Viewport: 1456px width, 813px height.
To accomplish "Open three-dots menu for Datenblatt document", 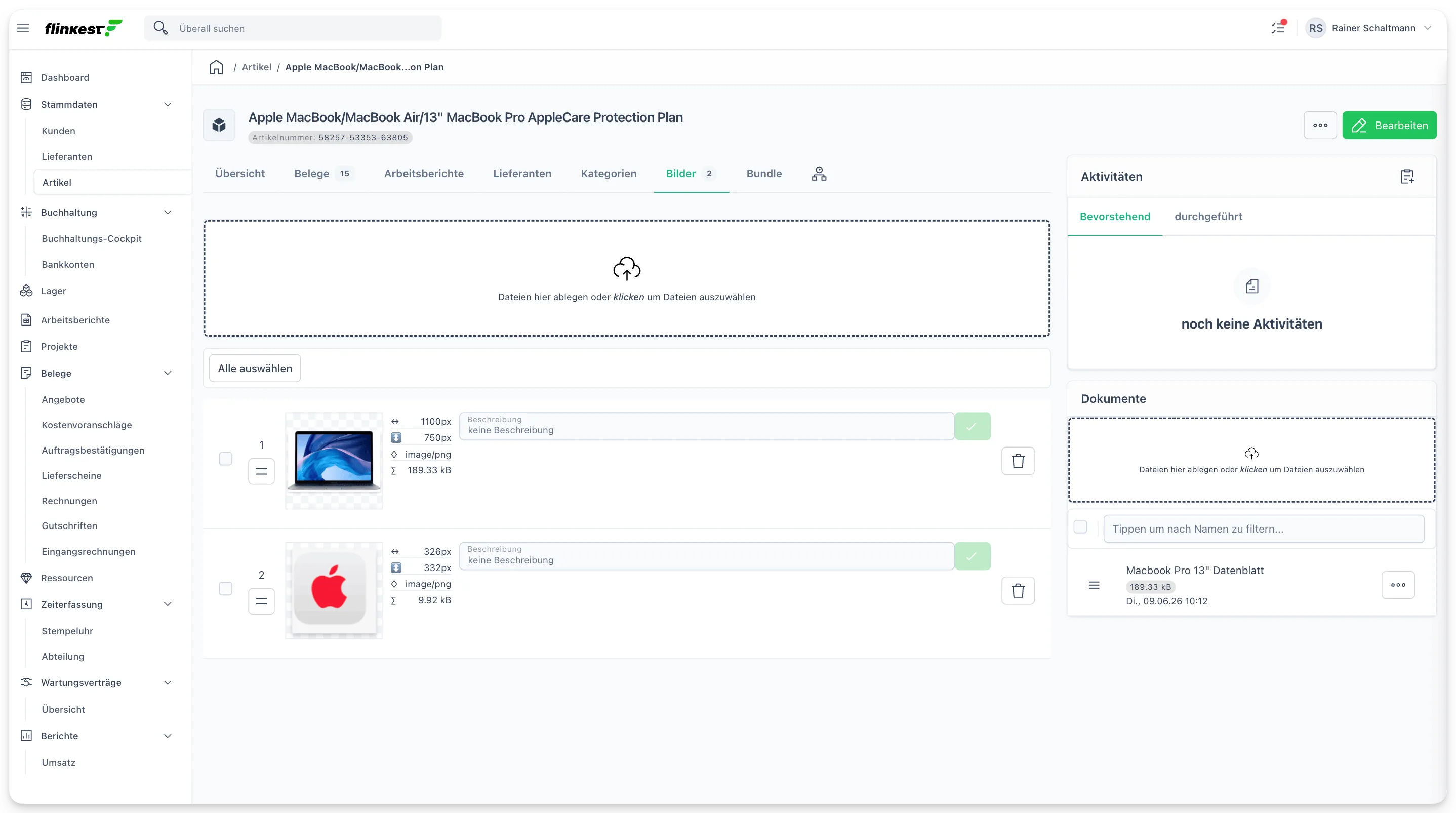I will click(x=1398, y=585).
